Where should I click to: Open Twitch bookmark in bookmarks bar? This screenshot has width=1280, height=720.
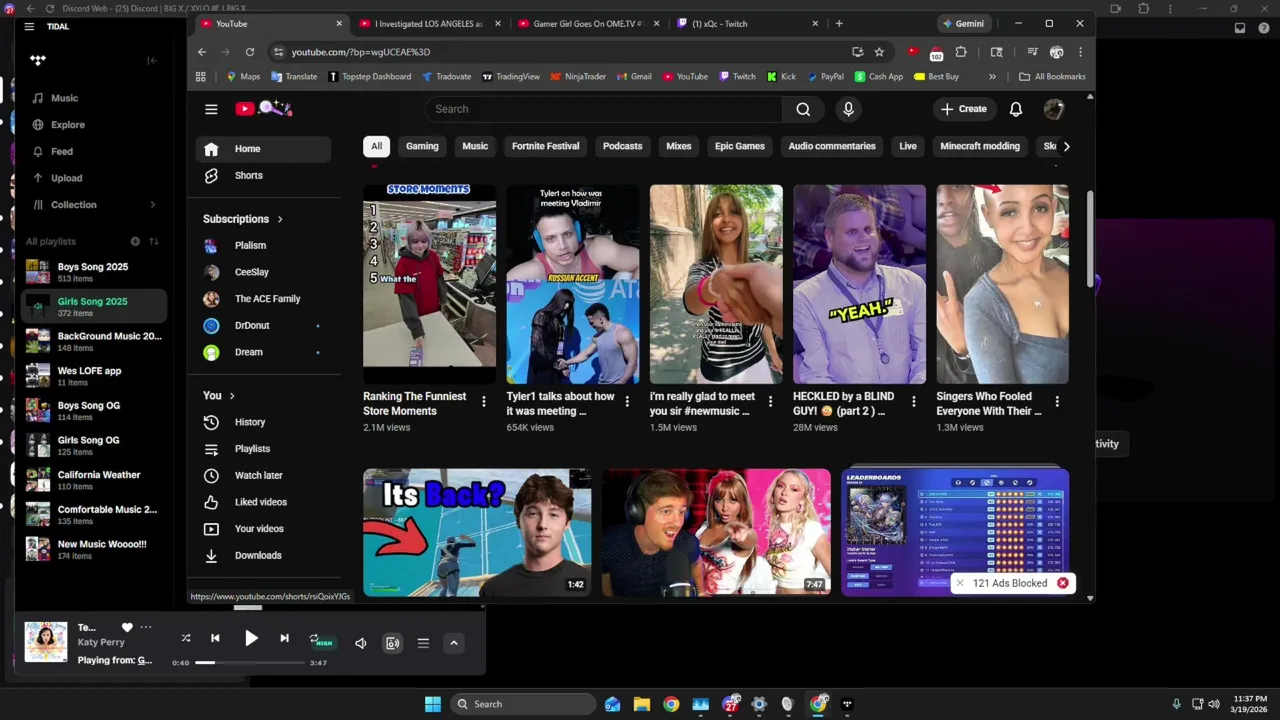pos(737,76)
